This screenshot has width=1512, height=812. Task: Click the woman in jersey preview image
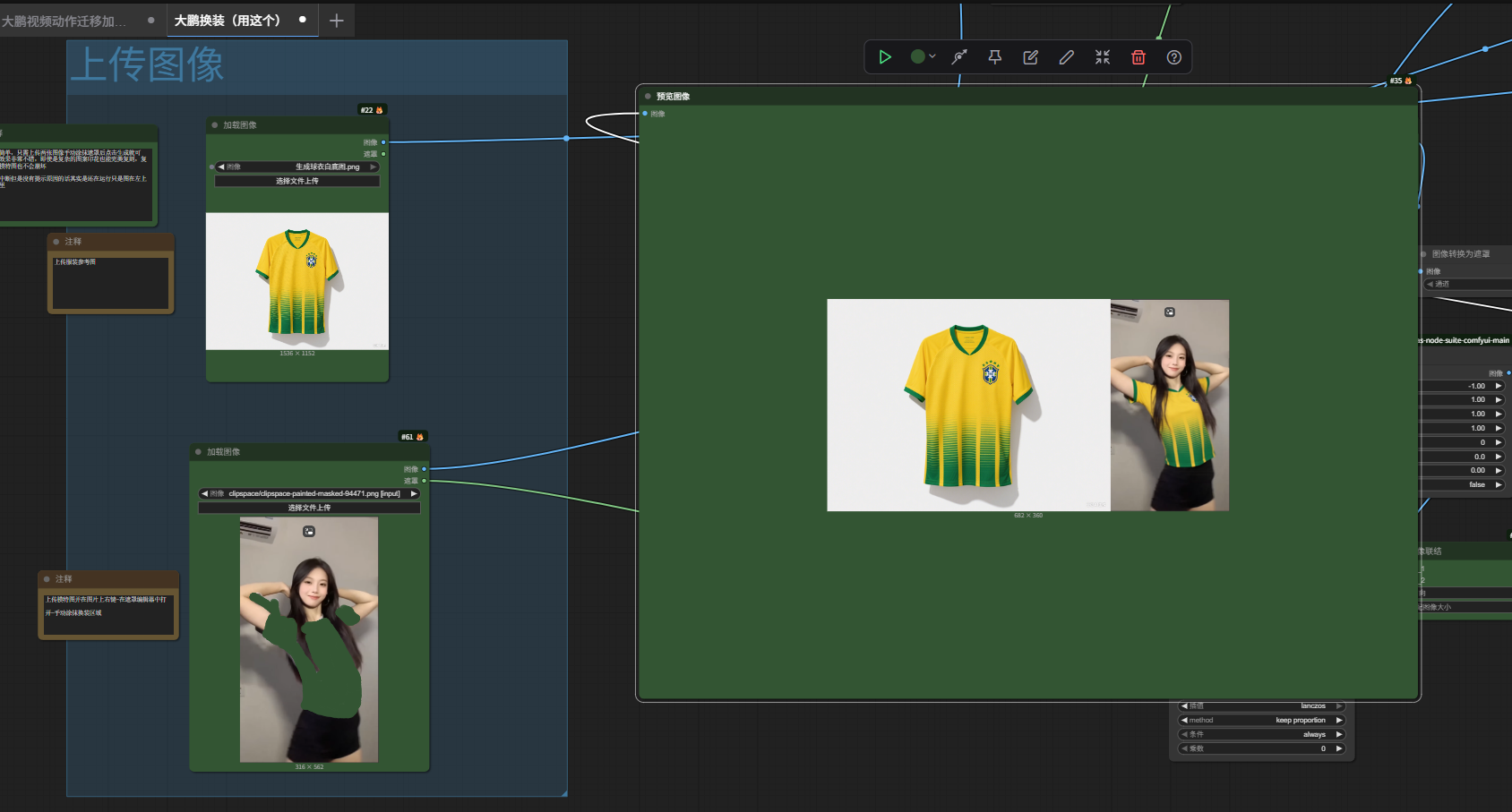pyautogui.click(x=1170, y=405)
